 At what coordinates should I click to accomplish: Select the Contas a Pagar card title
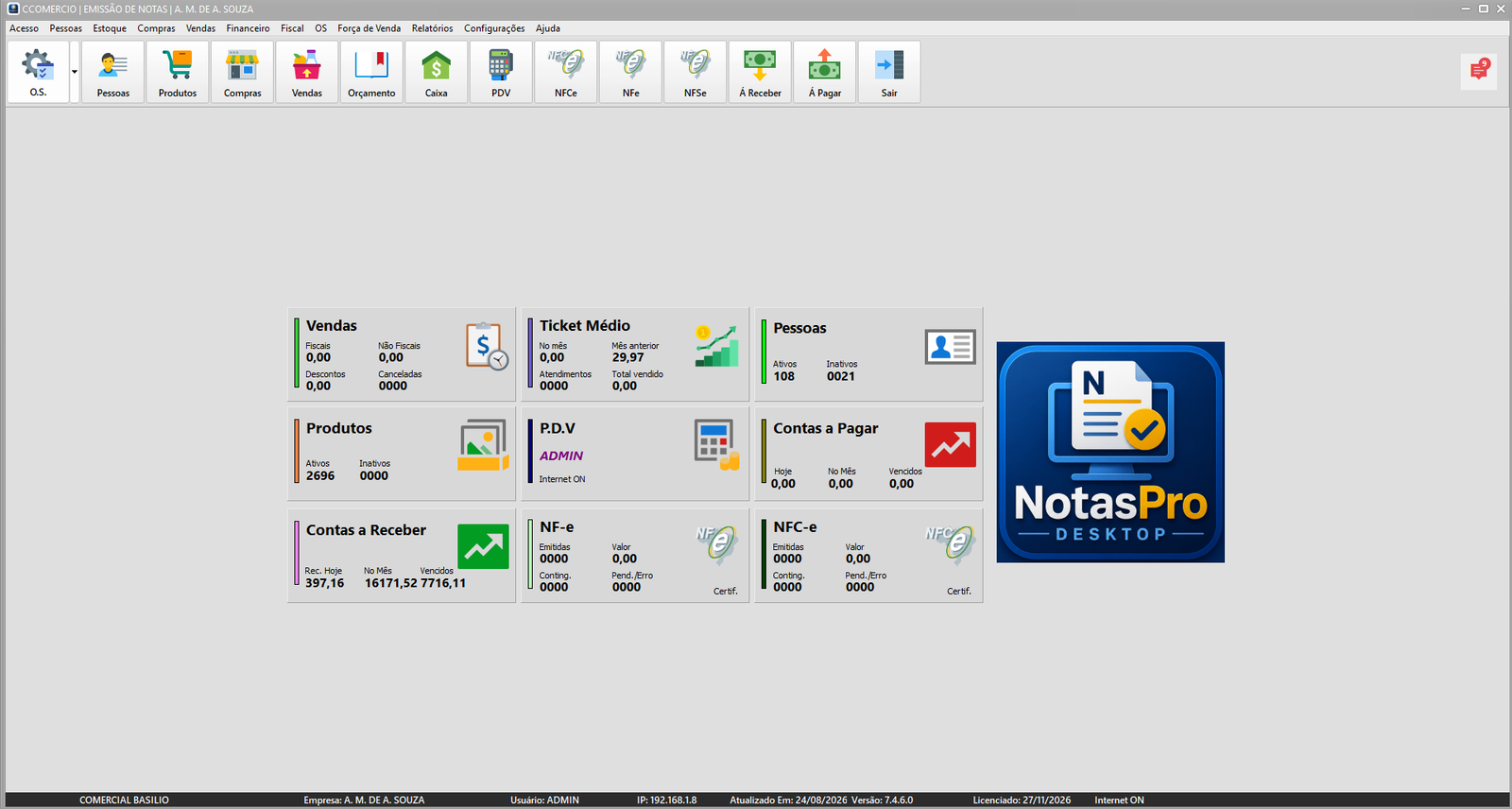[x=826, y=429]
